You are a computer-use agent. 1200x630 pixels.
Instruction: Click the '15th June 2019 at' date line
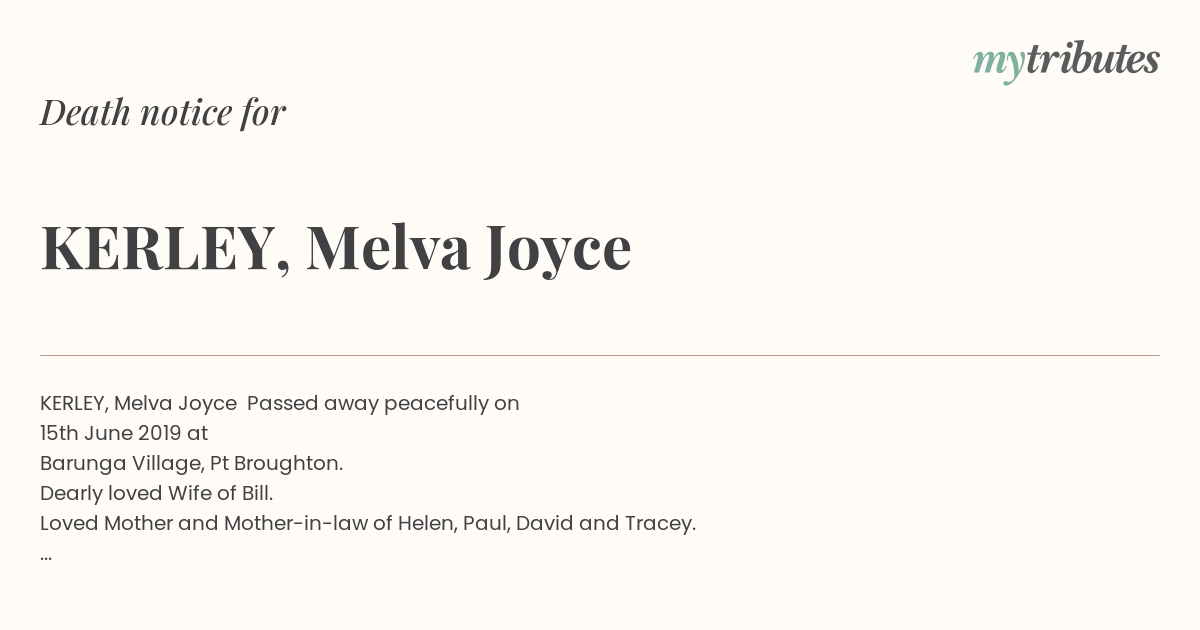point(124,433)
